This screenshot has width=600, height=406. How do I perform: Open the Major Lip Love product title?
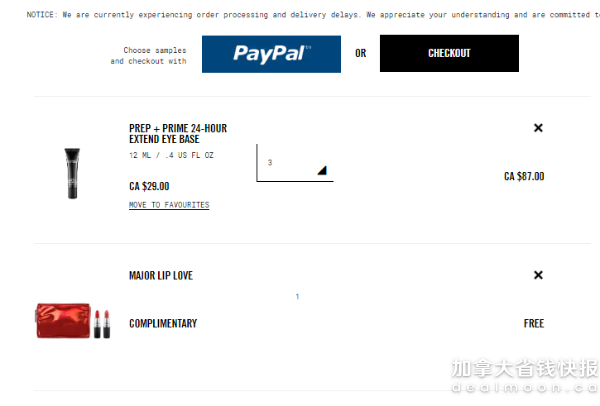point(161,276)
